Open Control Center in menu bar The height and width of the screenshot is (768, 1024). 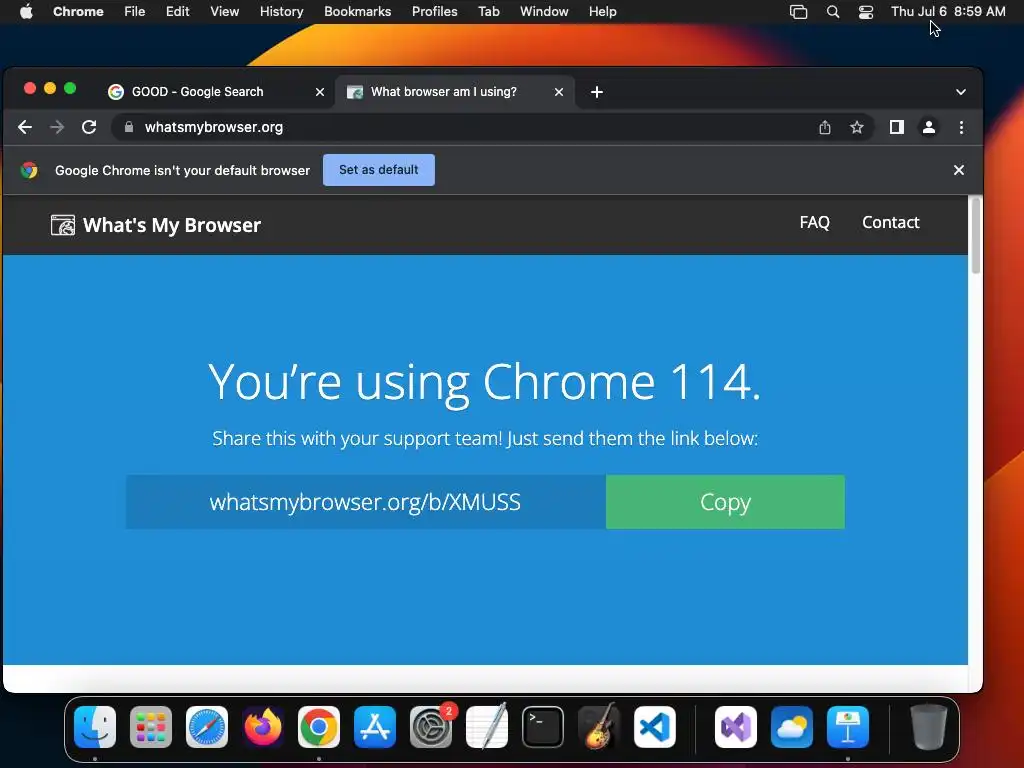tap(866, 12)
